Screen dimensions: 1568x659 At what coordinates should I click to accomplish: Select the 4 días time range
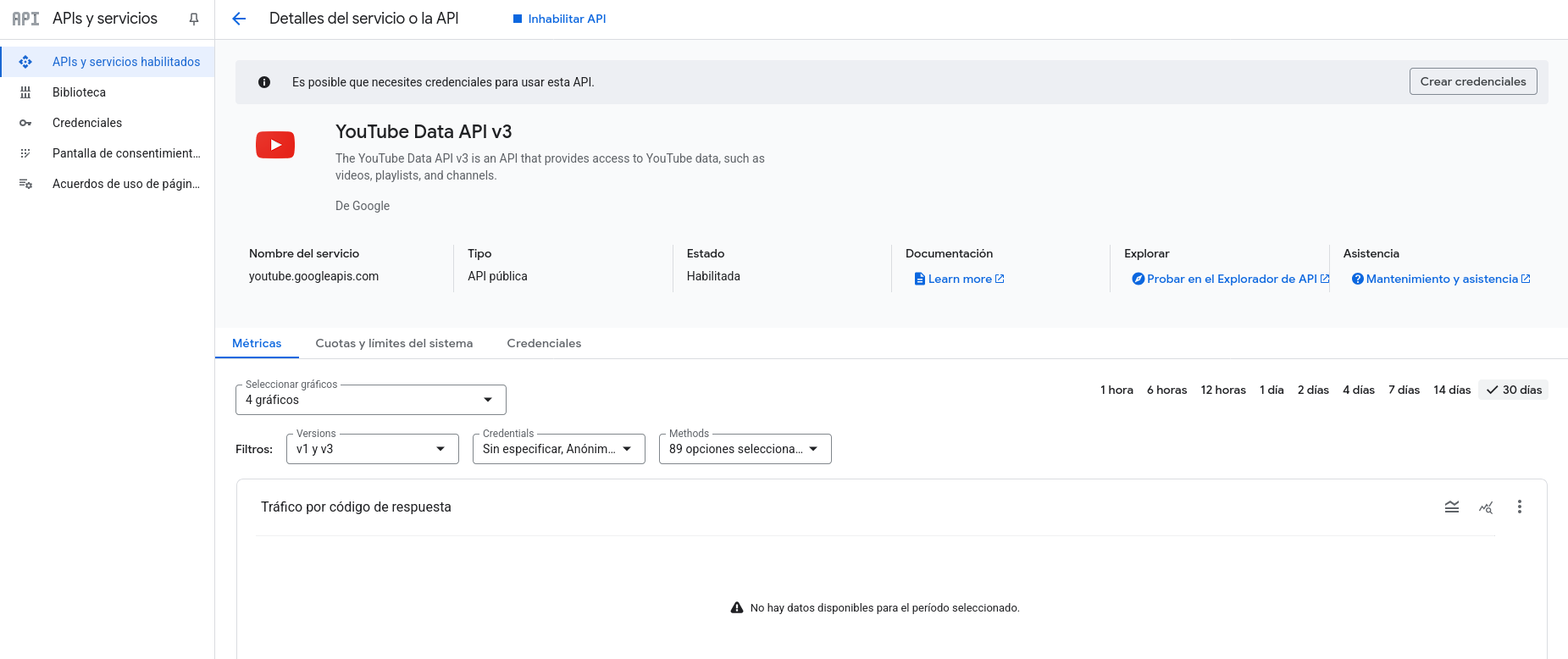pyautogui.click(x=1359, y=390)
